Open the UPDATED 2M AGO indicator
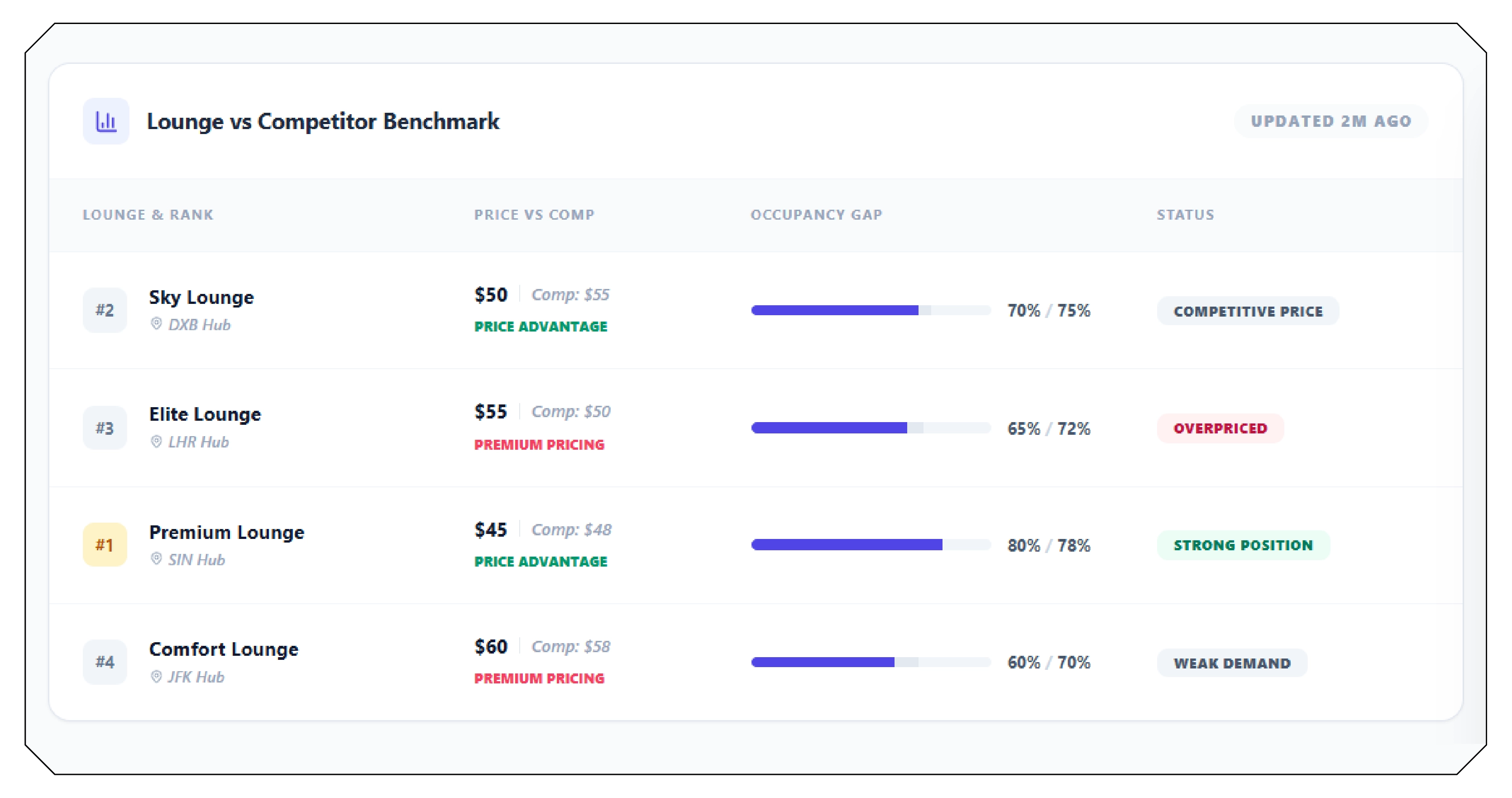This screenshot has height=798, width=1512. coord(1330,121)
